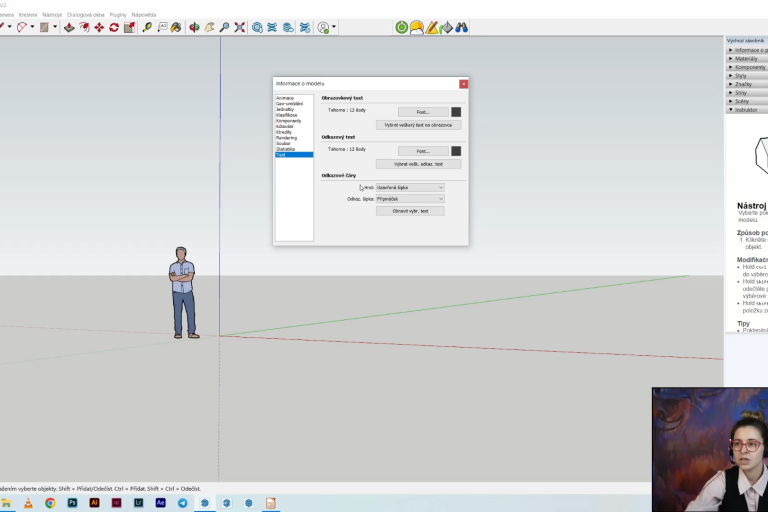Viewport: 768px width, 512px height.
Task: Click the Obnovit vybr. text button
Action: click(410, 211)
